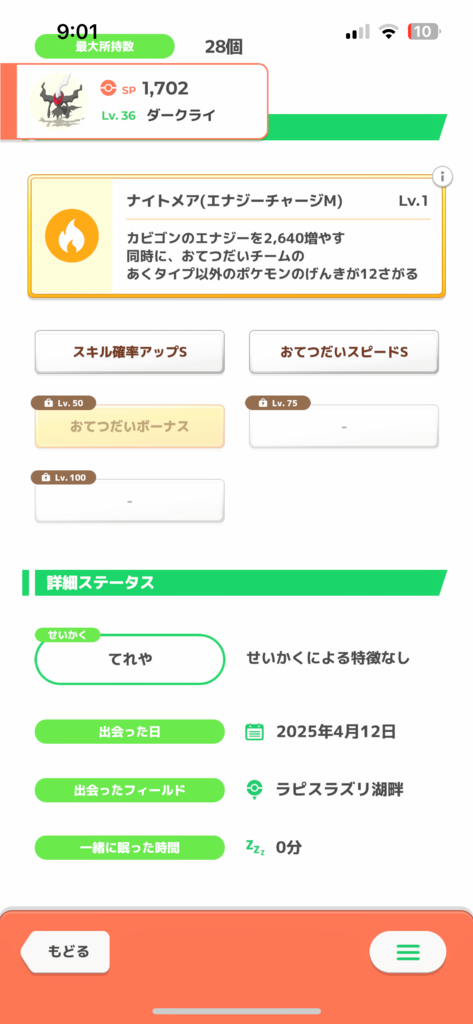Screen dimensions: 473x1024
Task: Tap the Darkrai portrait thumbnail
Action: [x=59, y=101]
